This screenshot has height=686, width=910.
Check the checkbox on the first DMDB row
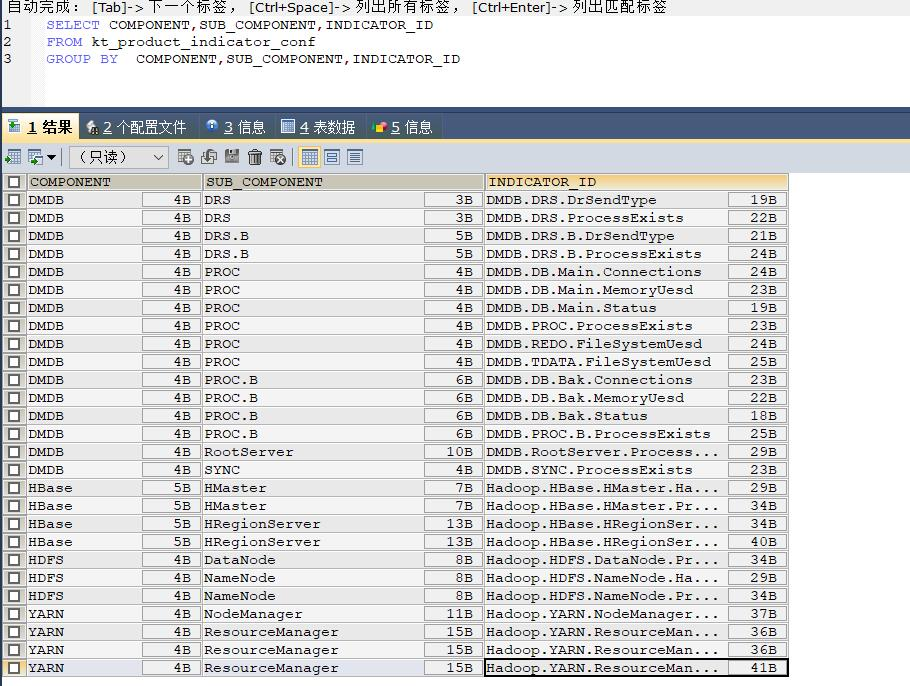[x=13, y=200]
